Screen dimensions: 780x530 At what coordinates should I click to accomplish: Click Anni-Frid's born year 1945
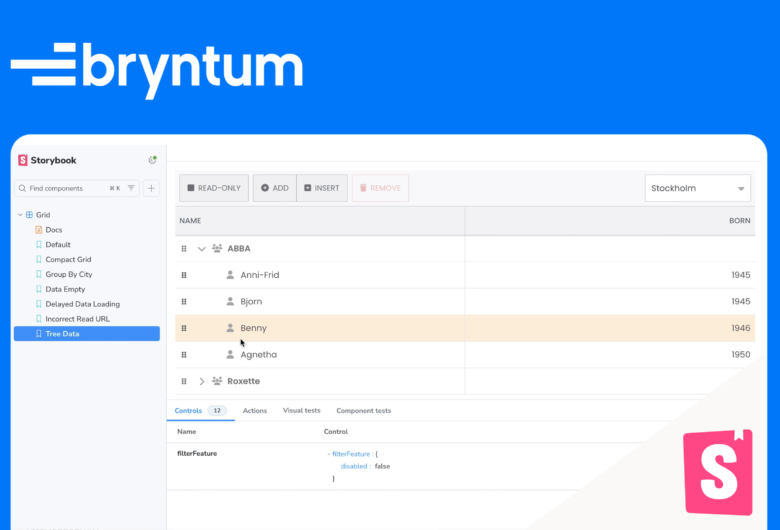[741, 275]
